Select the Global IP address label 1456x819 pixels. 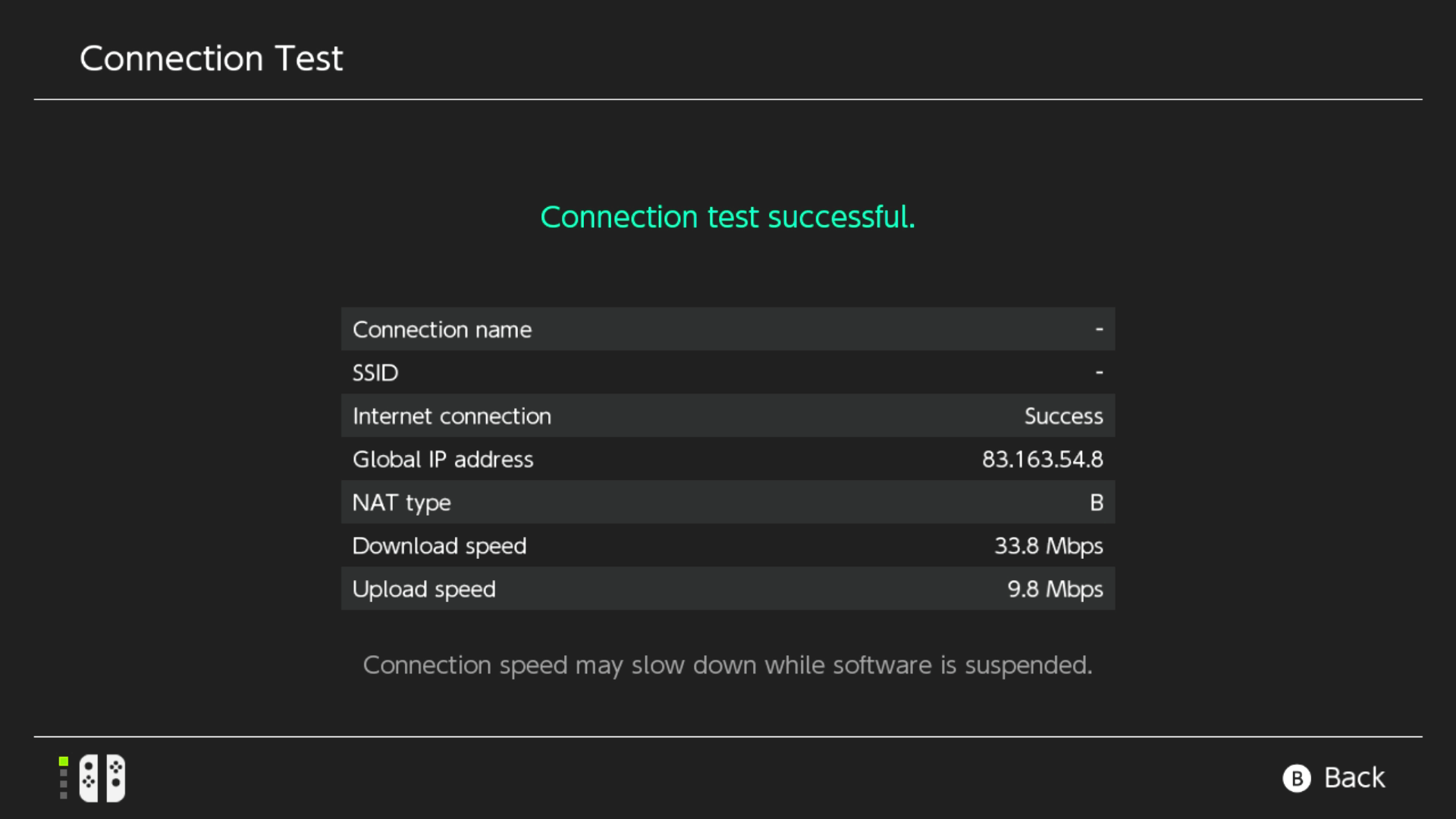(443, 460)
